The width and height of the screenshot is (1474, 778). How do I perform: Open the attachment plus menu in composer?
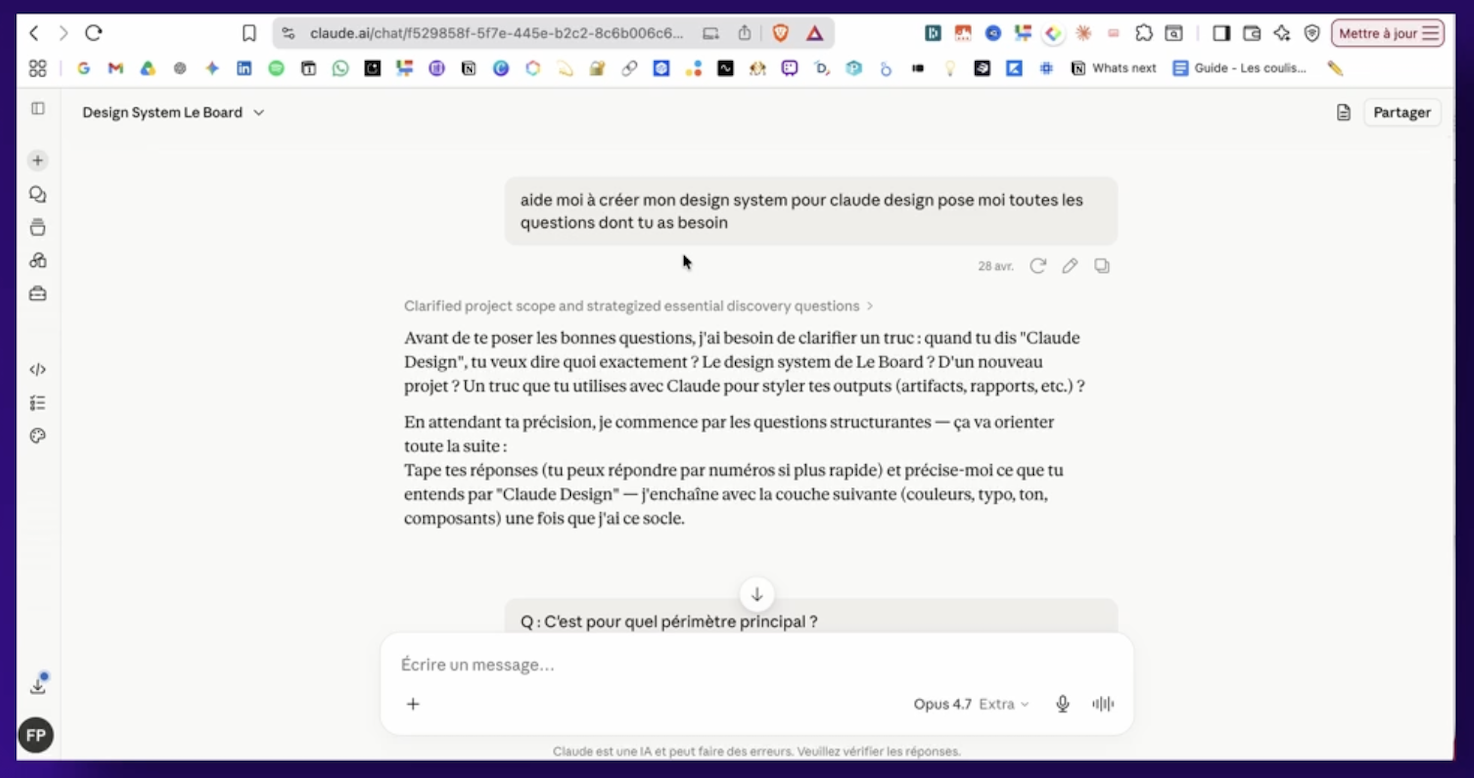pos(413,704)
